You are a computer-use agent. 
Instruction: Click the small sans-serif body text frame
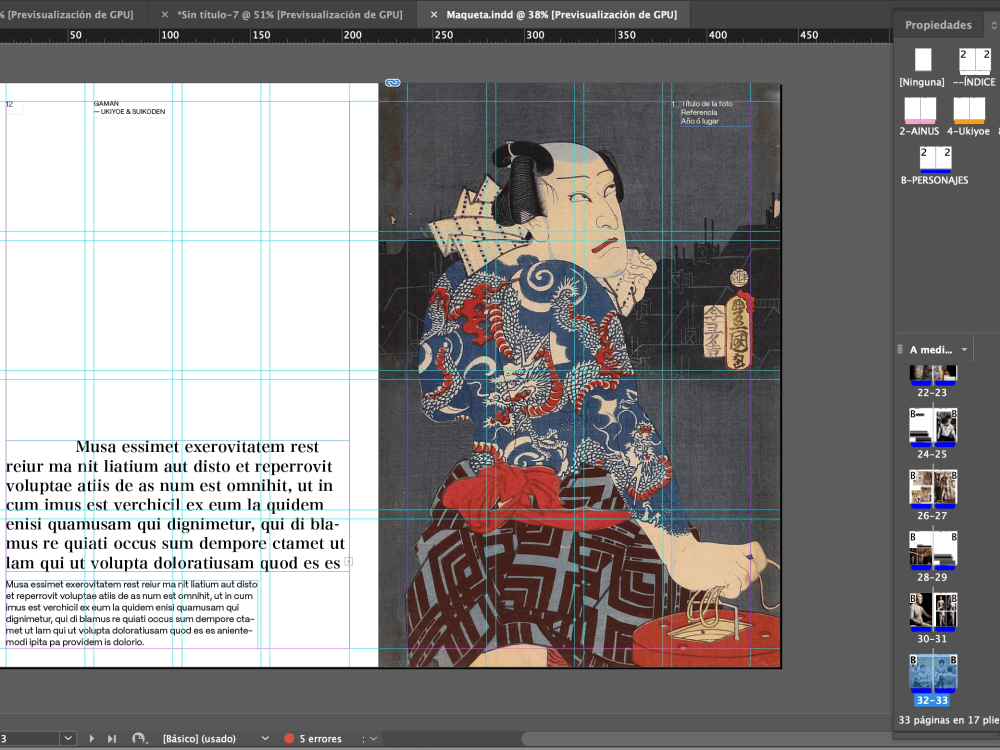point(131,613)
